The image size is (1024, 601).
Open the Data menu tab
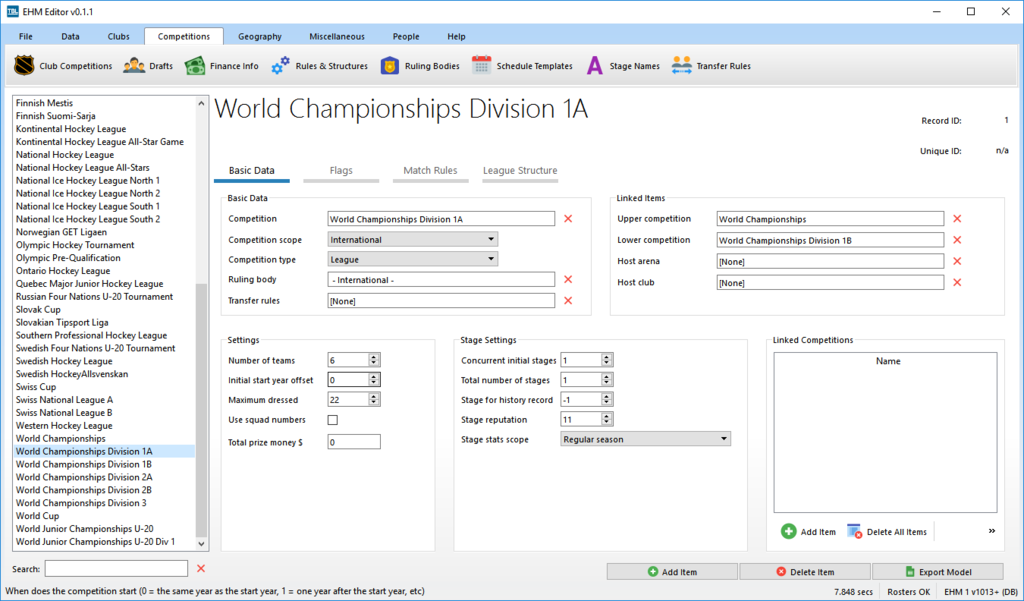pyautogui.click(x=71, y=37)
